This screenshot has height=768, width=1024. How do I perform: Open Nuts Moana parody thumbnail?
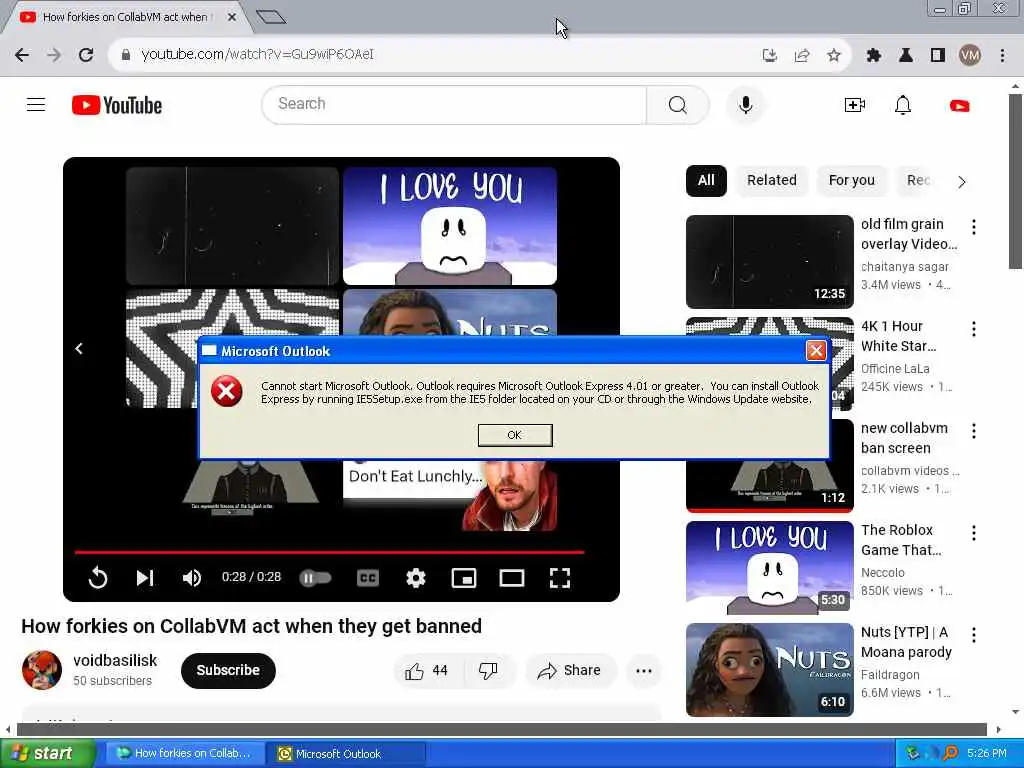(x=769, y=669)
